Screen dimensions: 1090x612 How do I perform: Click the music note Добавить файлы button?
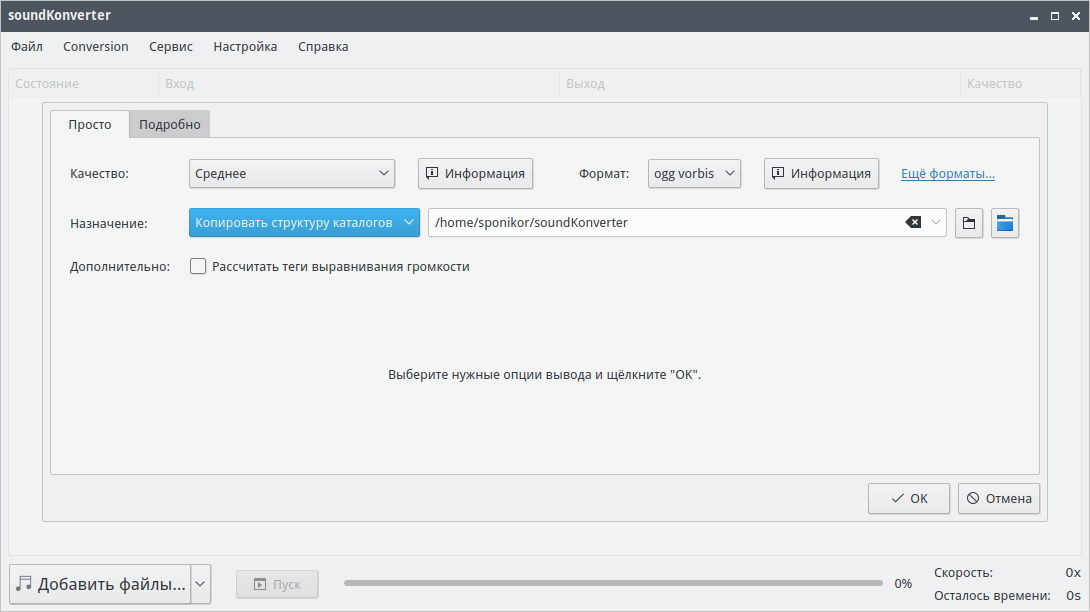(x=100, y=584)
